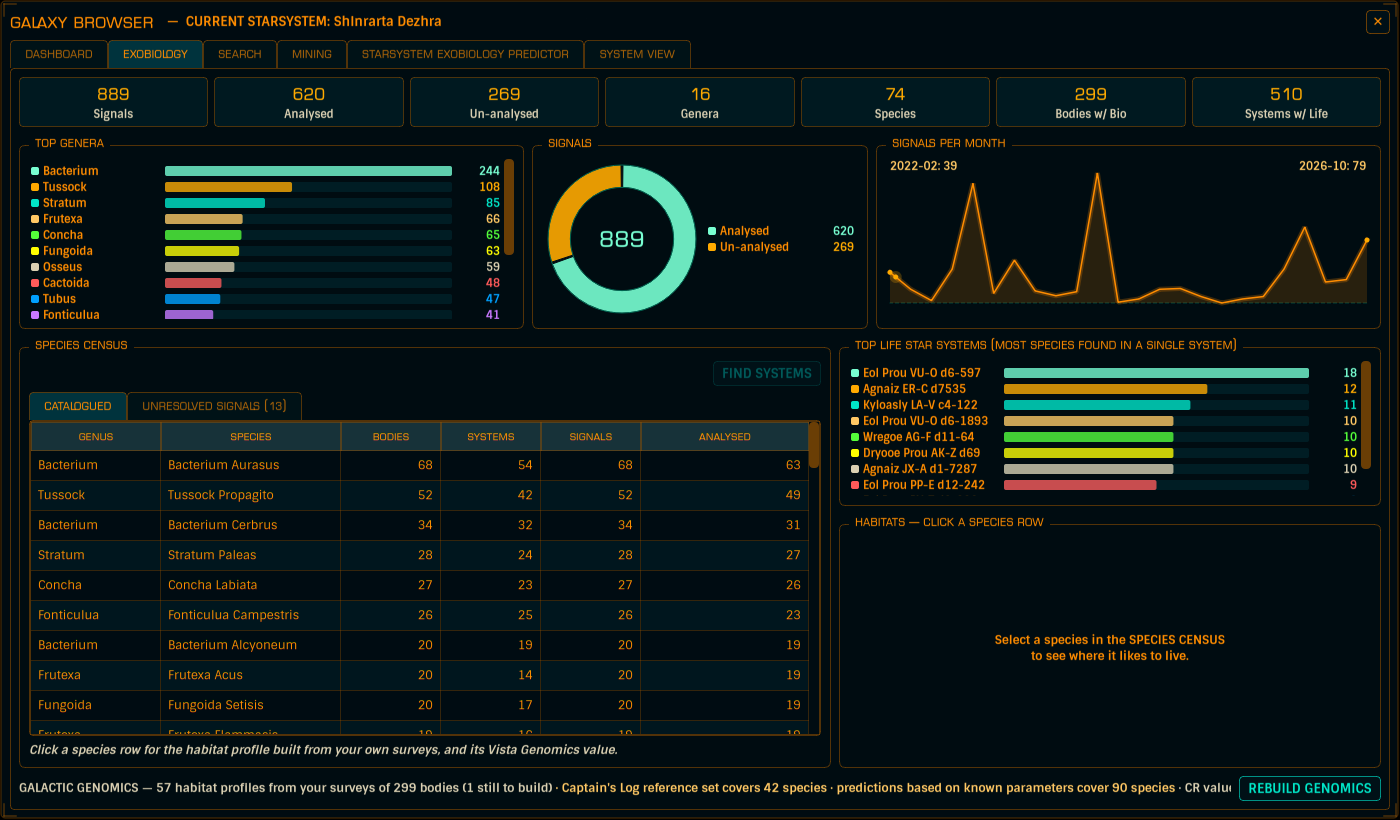Sort table by Genus column header
This screenshot has height=820, width=1400.
[x=96, y=436]
